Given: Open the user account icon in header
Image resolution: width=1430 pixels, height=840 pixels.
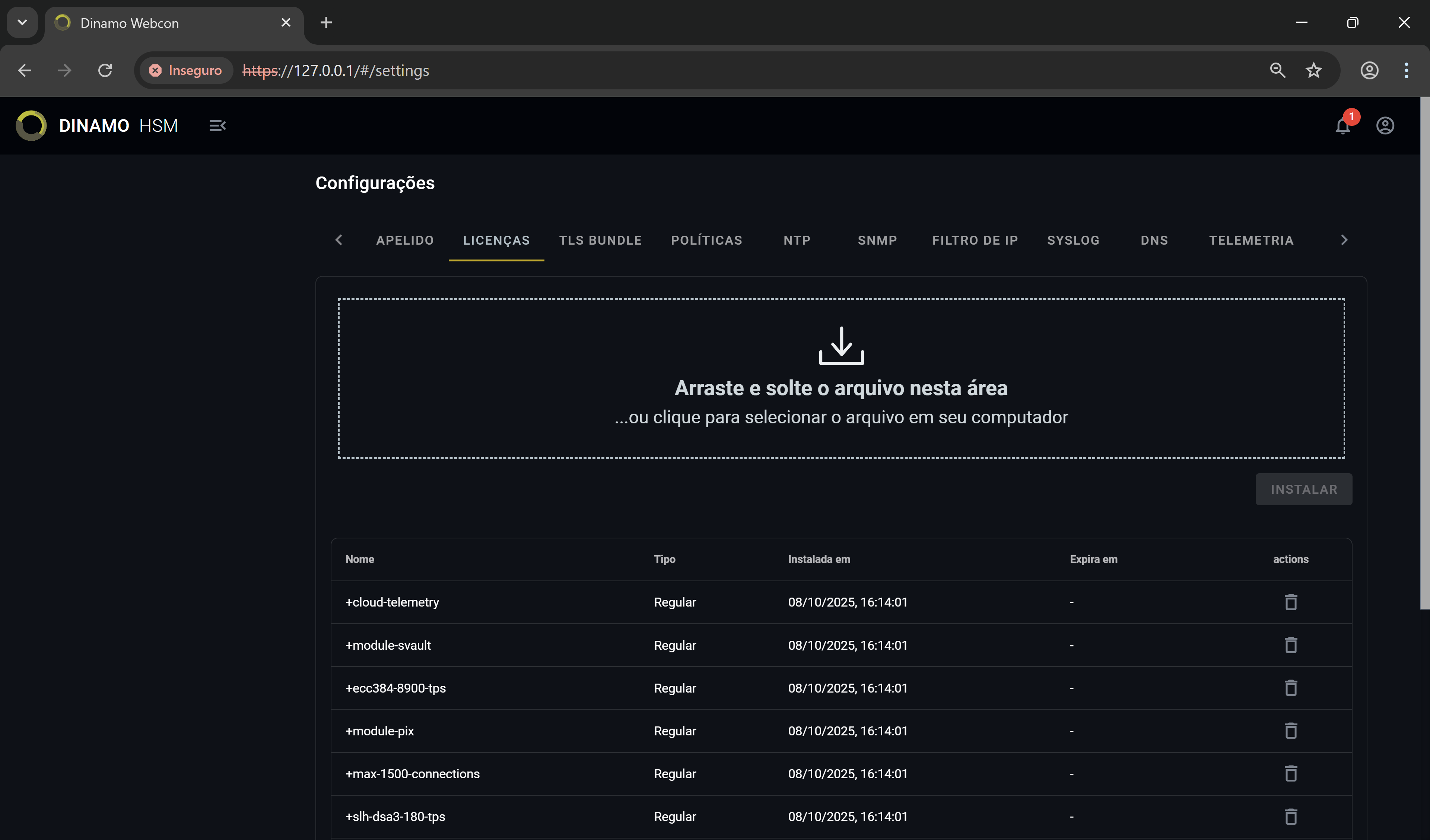Looking at the screenshot, I should (1385, 125).
